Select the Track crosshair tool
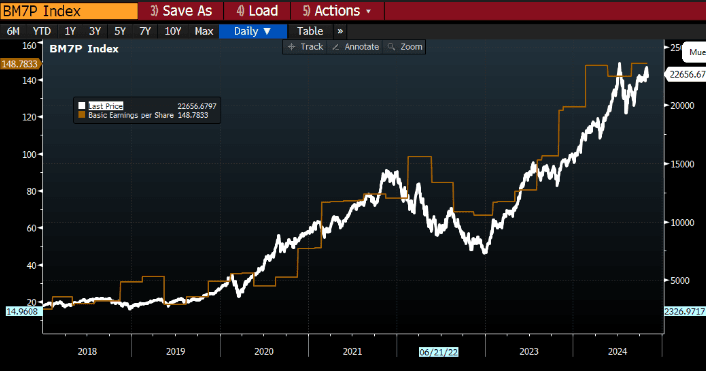Viewport: 706px width, 371px height. pos(305,47)
